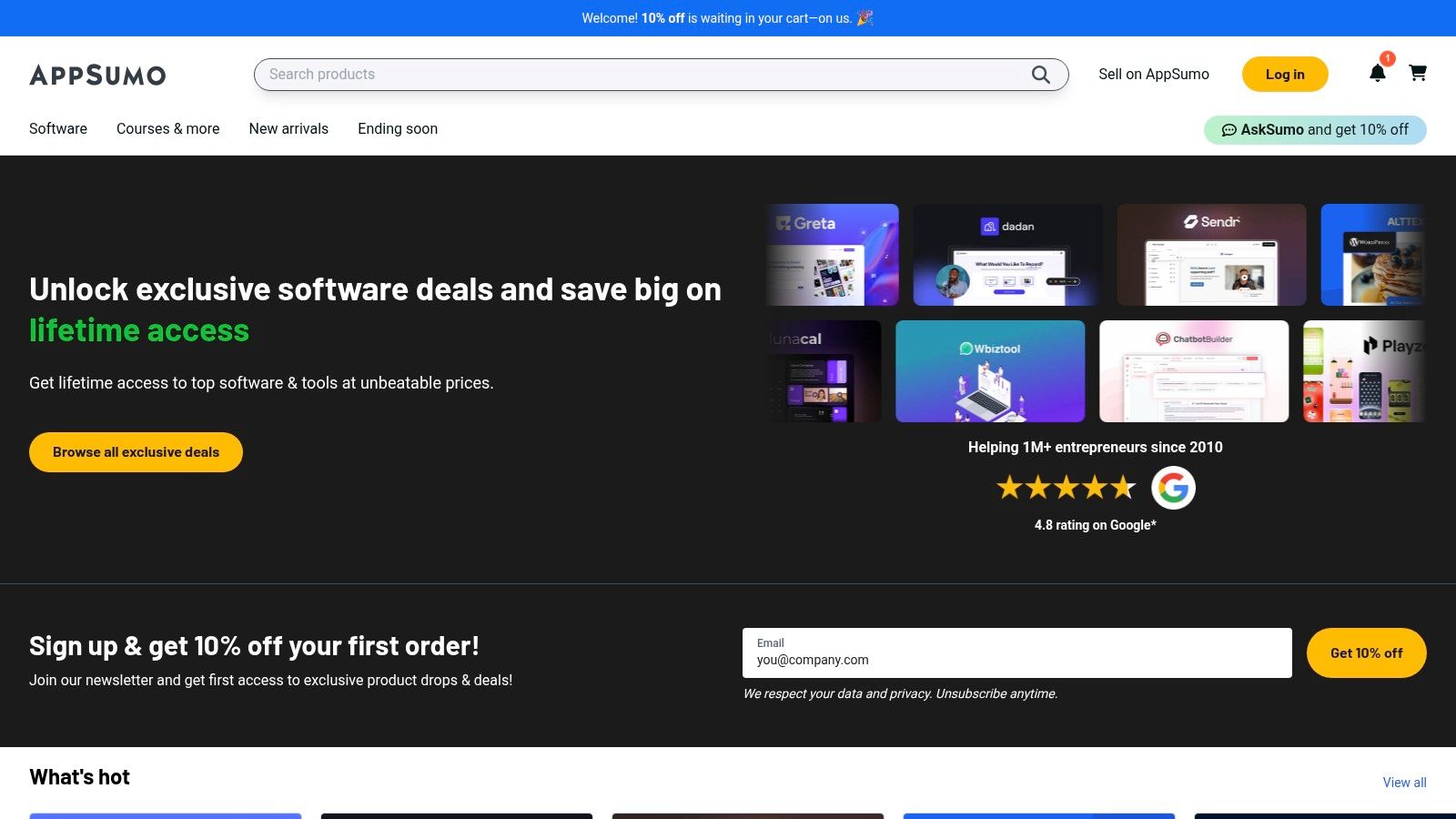Screen dimensions: 1456x819
Task: Open AskSumo and get 10% off
Action: (1315, 130)
